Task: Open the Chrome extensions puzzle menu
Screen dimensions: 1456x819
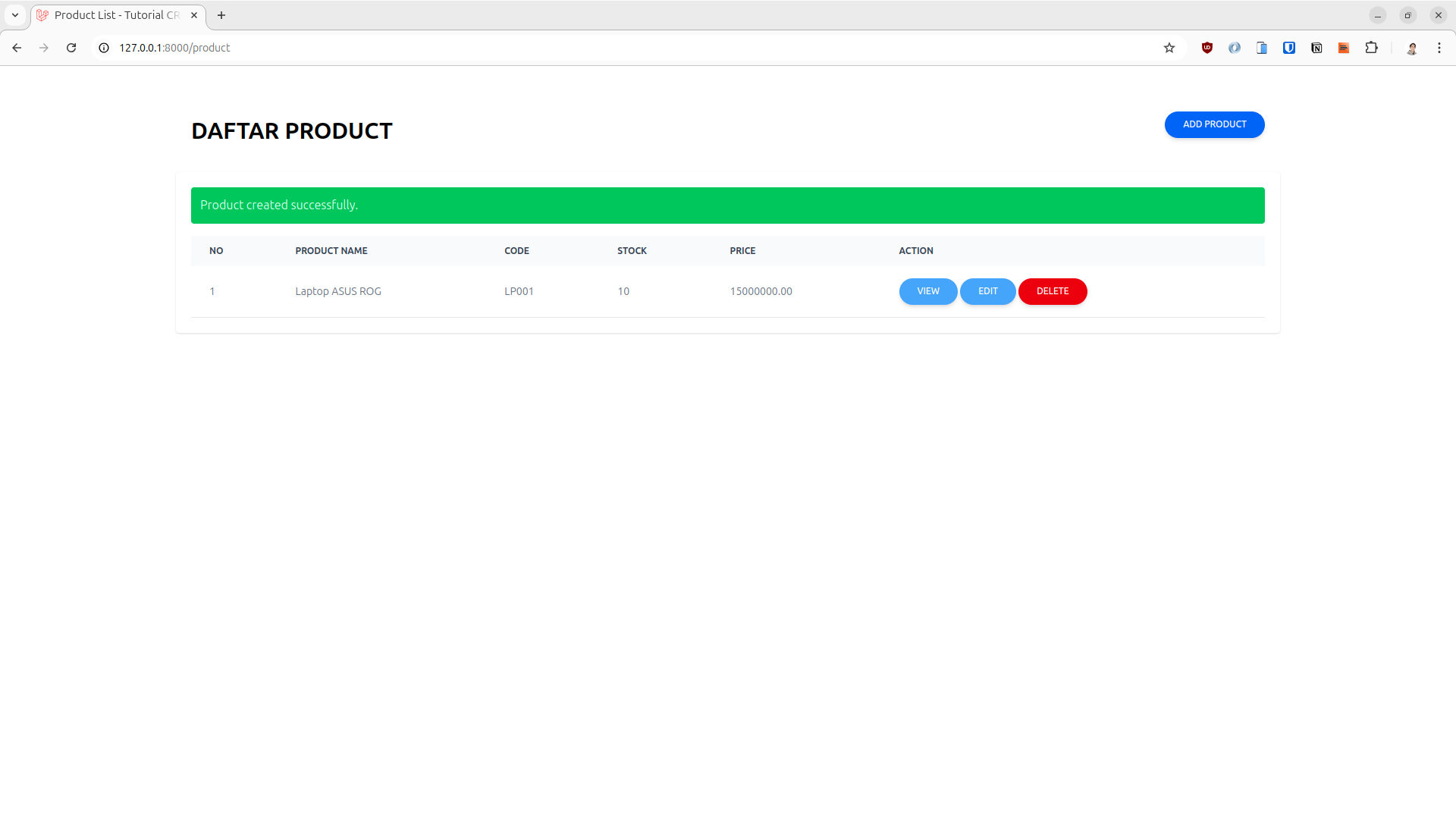Action: (1372, 47)
